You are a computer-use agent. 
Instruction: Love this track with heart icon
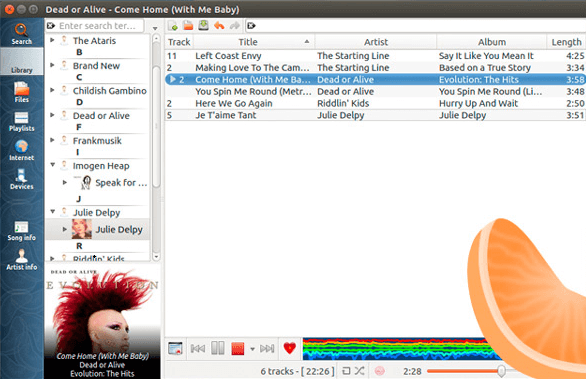[x=290, y=348]
